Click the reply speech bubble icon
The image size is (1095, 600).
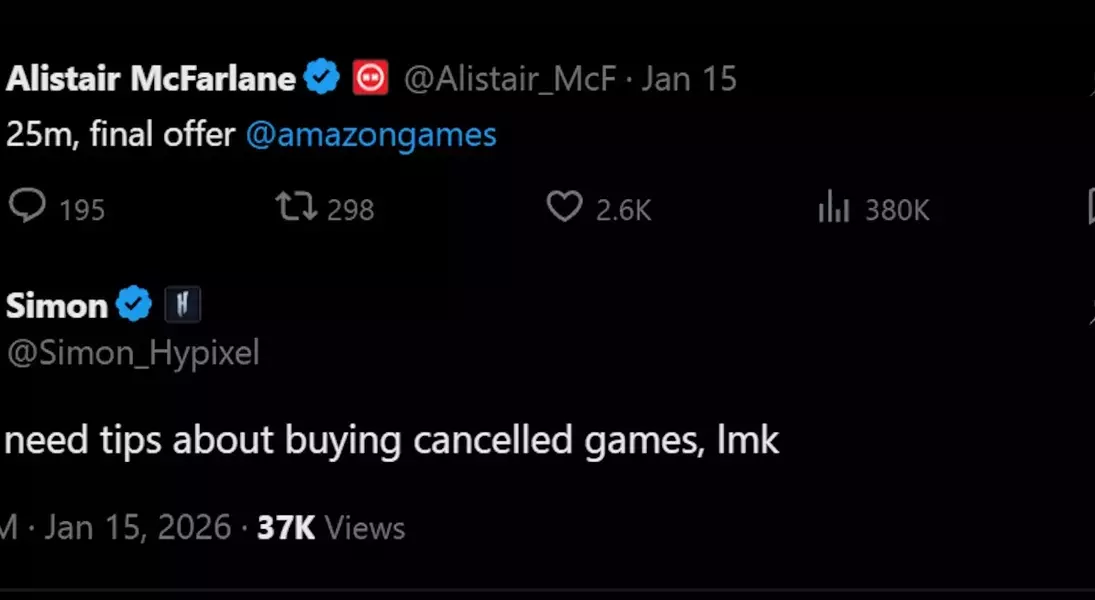tap(27, 207)
